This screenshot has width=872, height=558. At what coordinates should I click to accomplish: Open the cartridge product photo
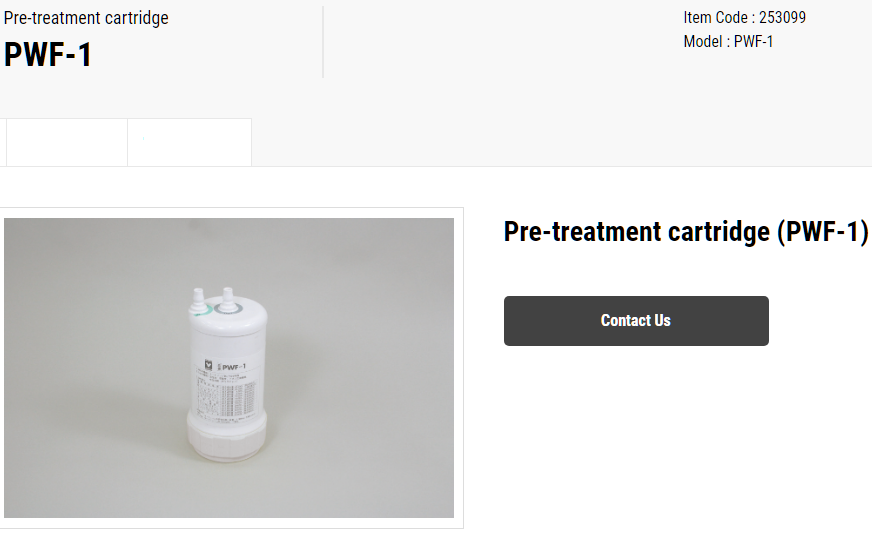coord(229,368)
